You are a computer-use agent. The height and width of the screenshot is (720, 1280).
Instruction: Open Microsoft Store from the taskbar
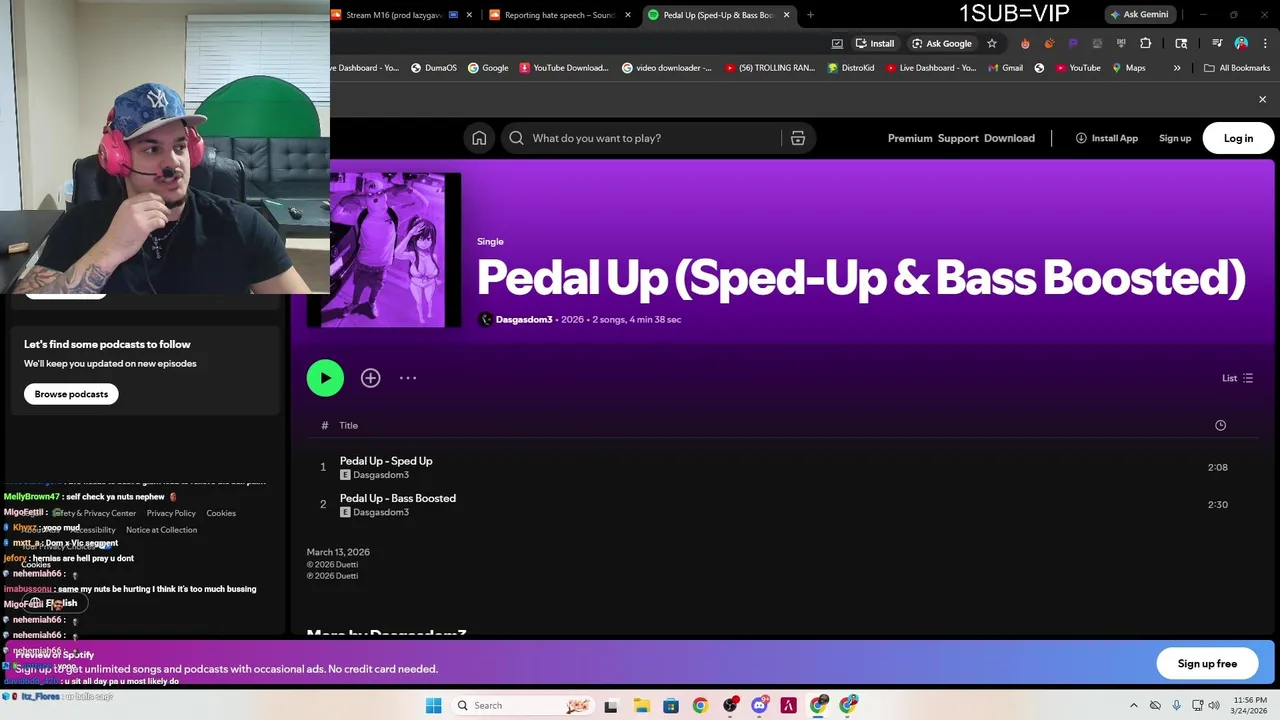[671, 705]
